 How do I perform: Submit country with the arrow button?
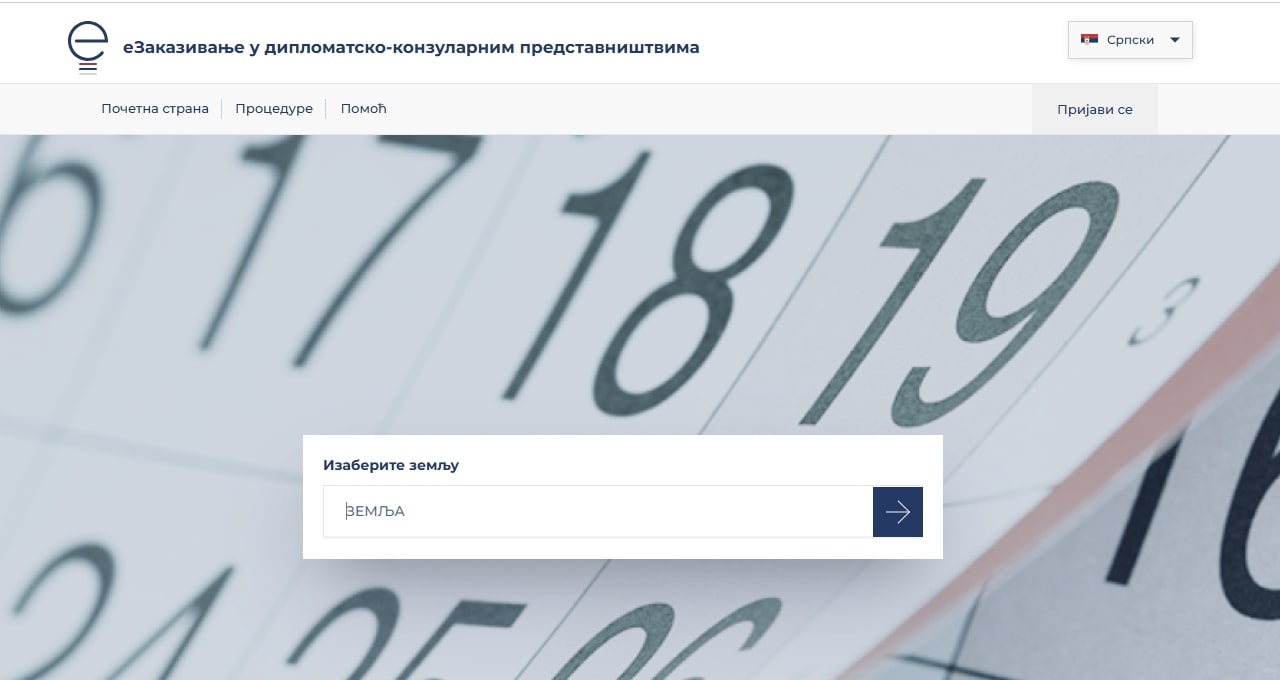pos(898,512)
